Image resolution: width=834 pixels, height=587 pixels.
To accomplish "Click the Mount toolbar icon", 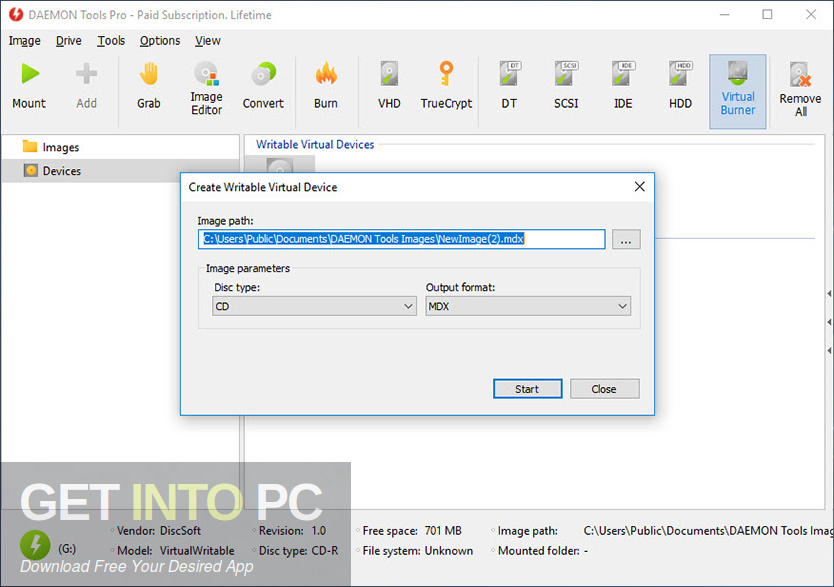I will pyautogui.click(x=29, y=87).
